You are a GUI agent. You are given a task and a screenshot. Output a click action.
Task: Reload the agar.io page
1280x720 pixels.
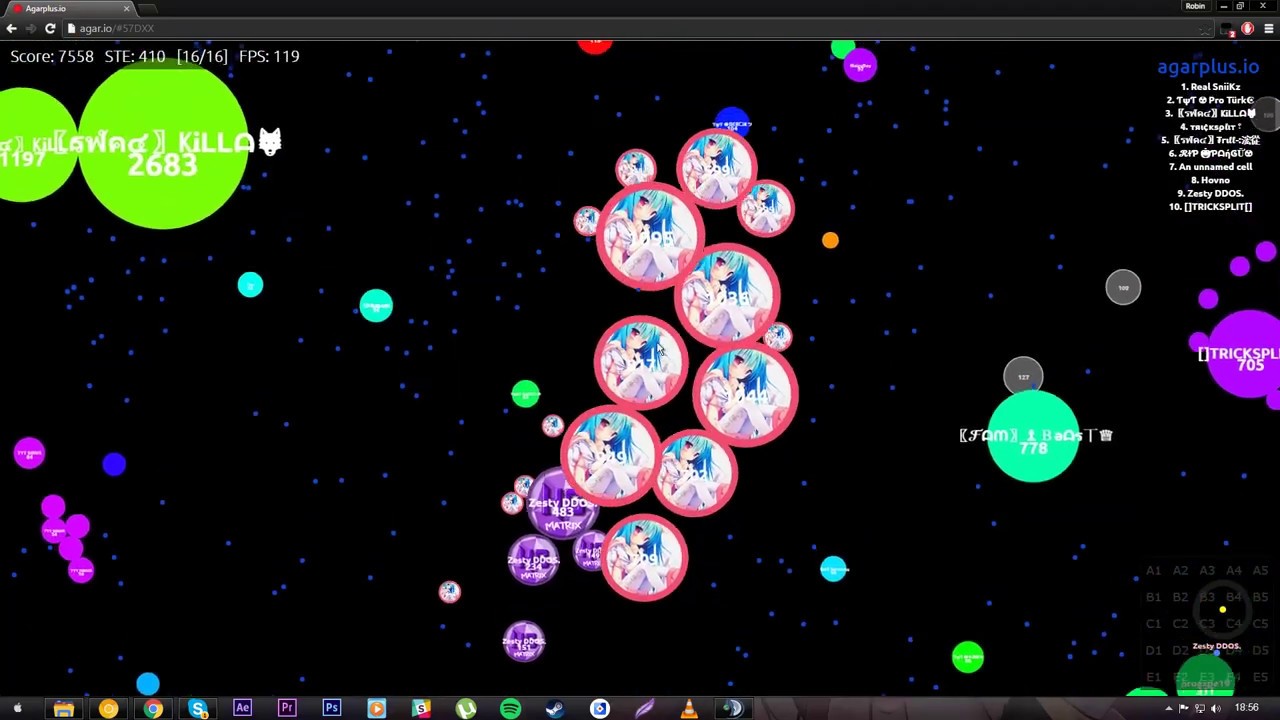50,29
